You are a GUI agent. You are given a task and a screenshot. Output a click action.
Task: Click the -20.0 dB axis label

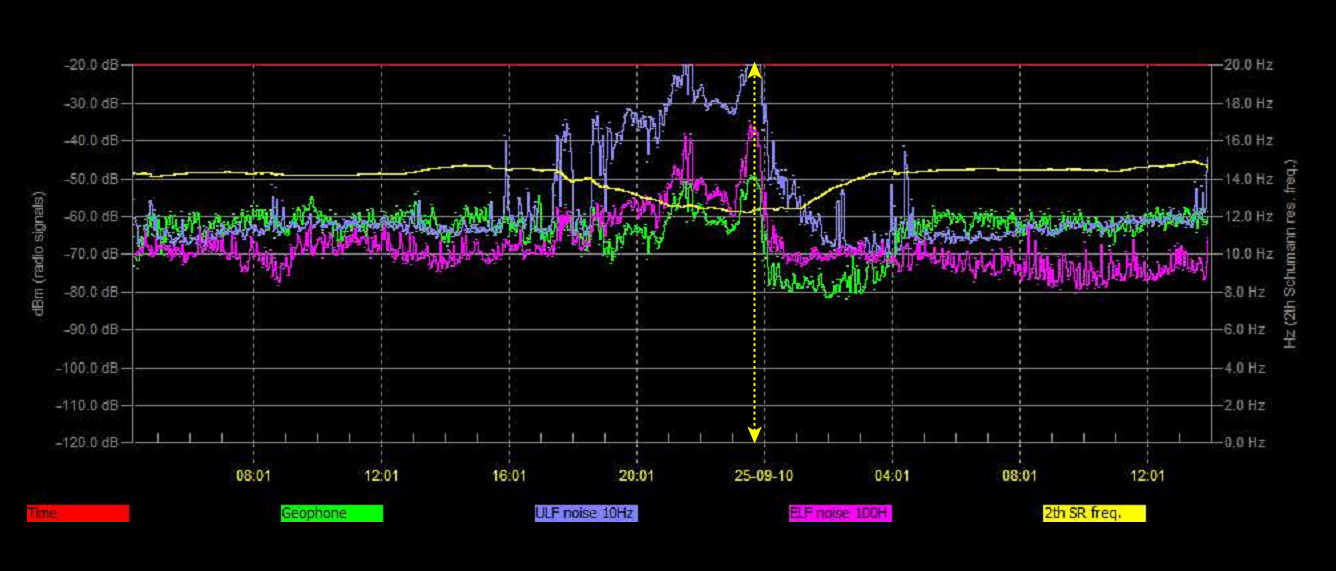tap(97, 65)
